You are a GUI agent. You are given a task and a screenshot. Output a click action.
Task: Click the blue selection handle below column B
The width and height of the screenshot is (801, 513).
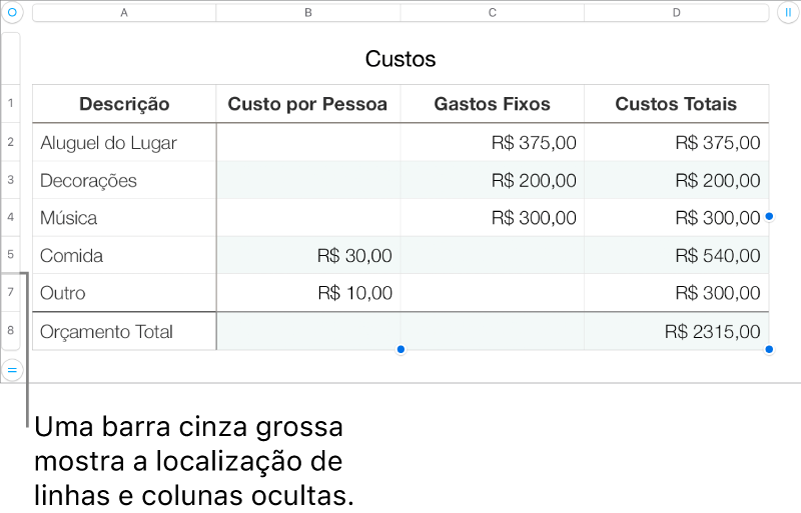400,350
